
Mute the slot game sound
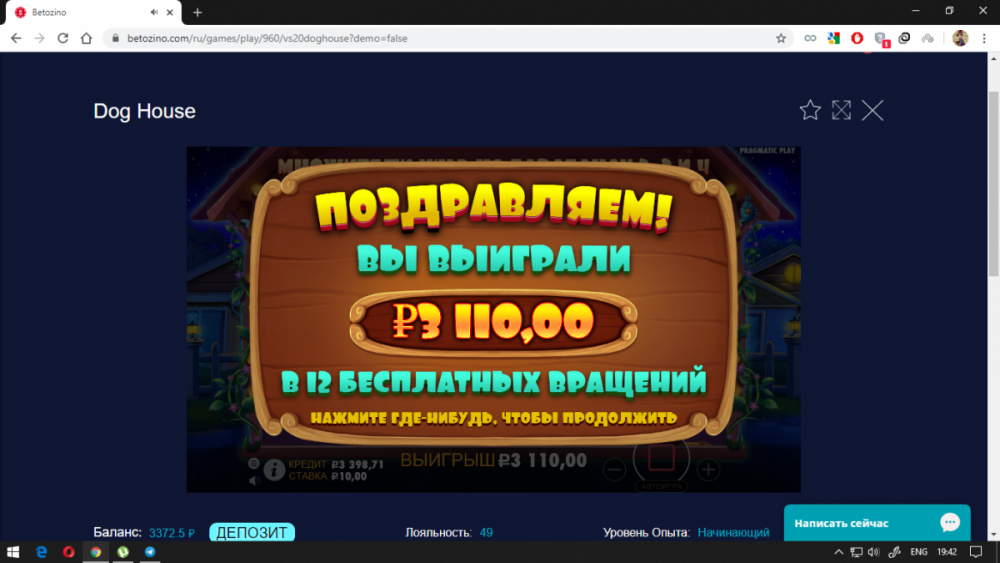tap(254, 481)
